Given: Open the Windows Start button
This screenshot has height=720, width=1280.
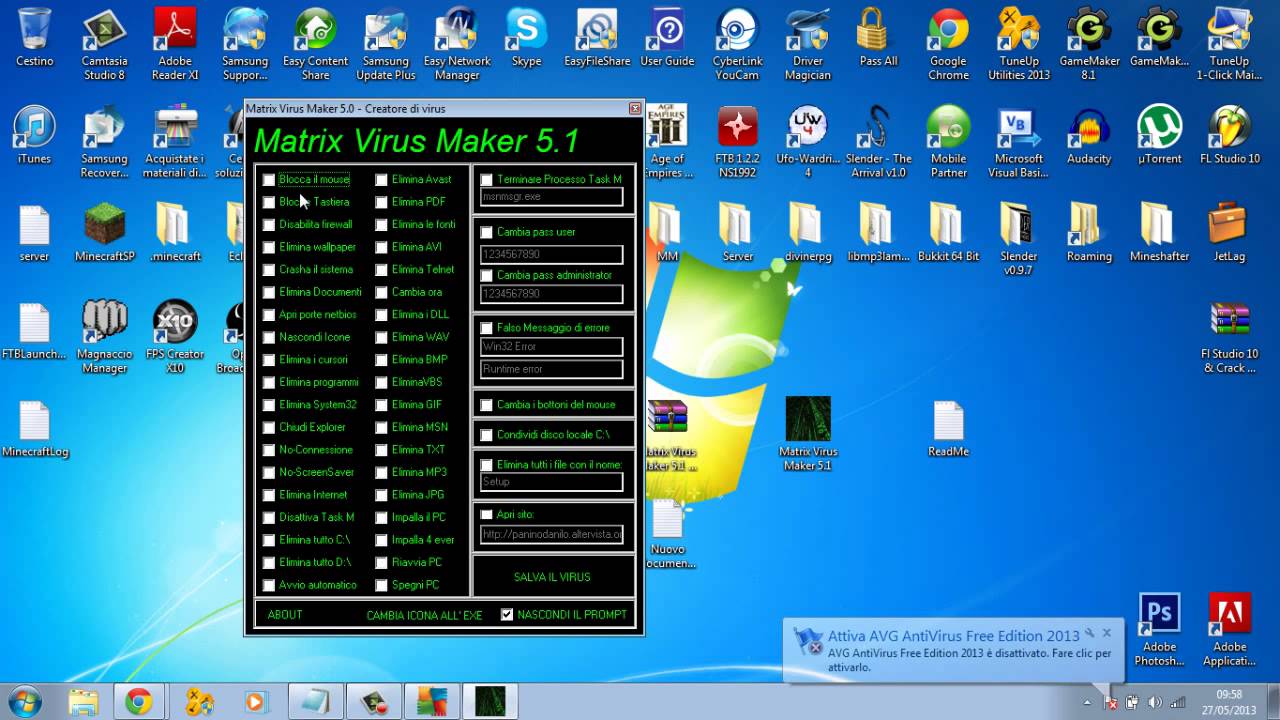Looking at the screenshot, I should (23, 701).
